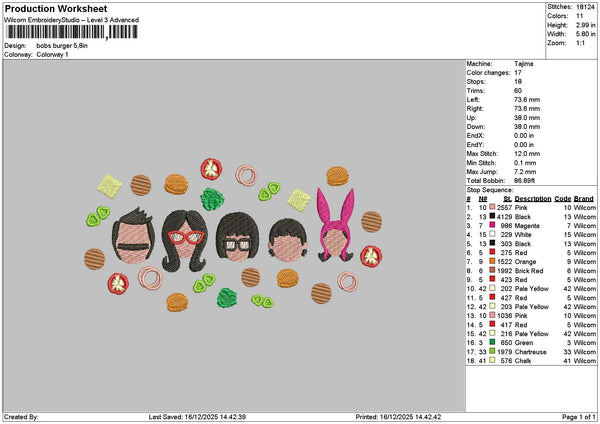Click the 'Stop Sequence:' heading
This screenshot has height=424, width=600.
point(490,190)
